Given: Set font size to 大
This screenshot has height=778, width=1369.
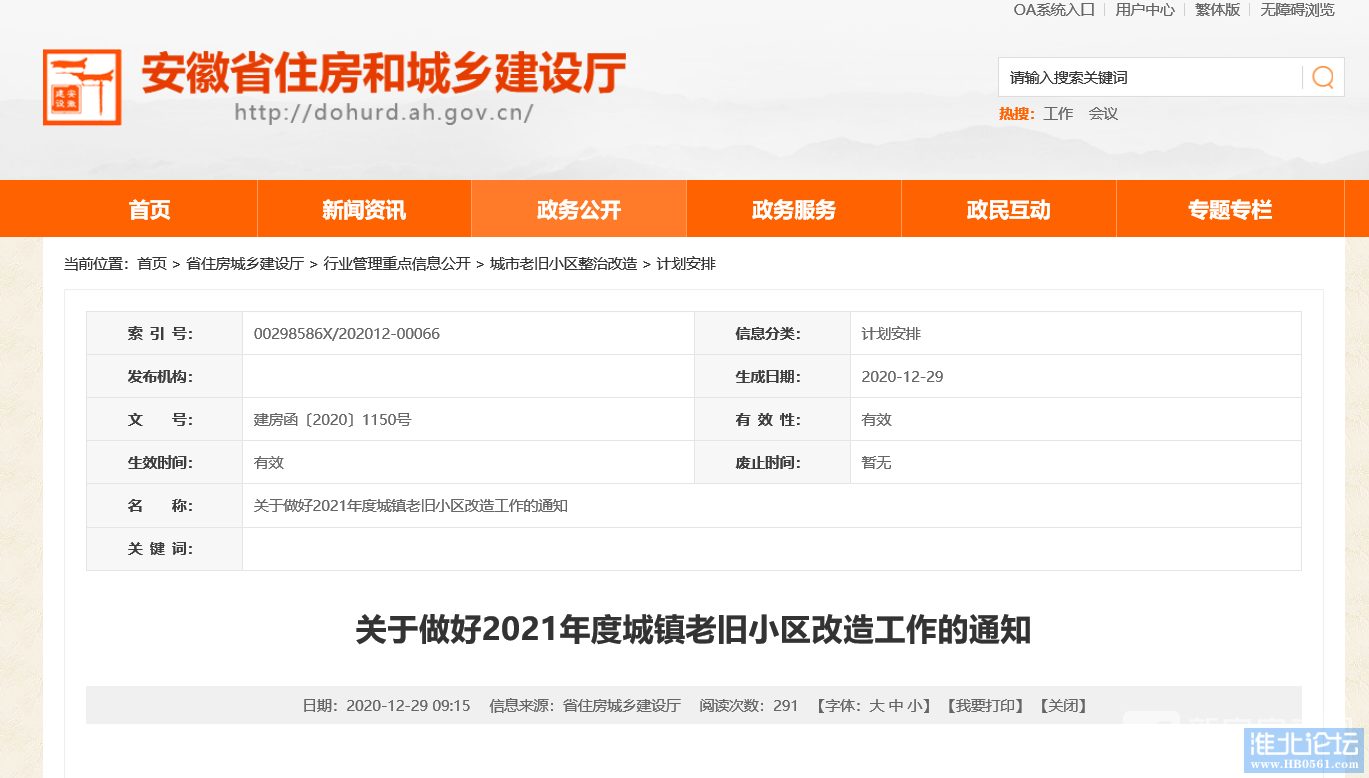Looking at the screenshot, I should 876,706.
